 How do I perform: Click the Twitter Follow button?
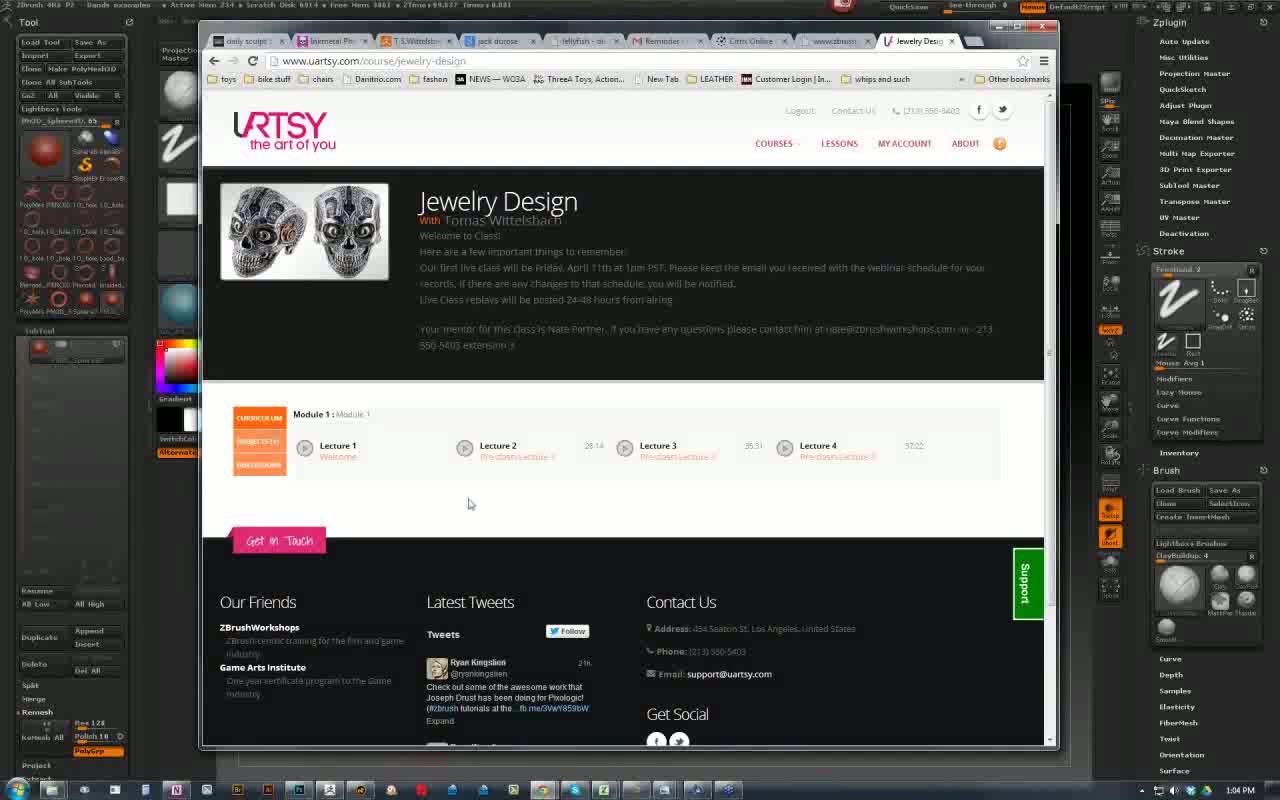[567, 631]
